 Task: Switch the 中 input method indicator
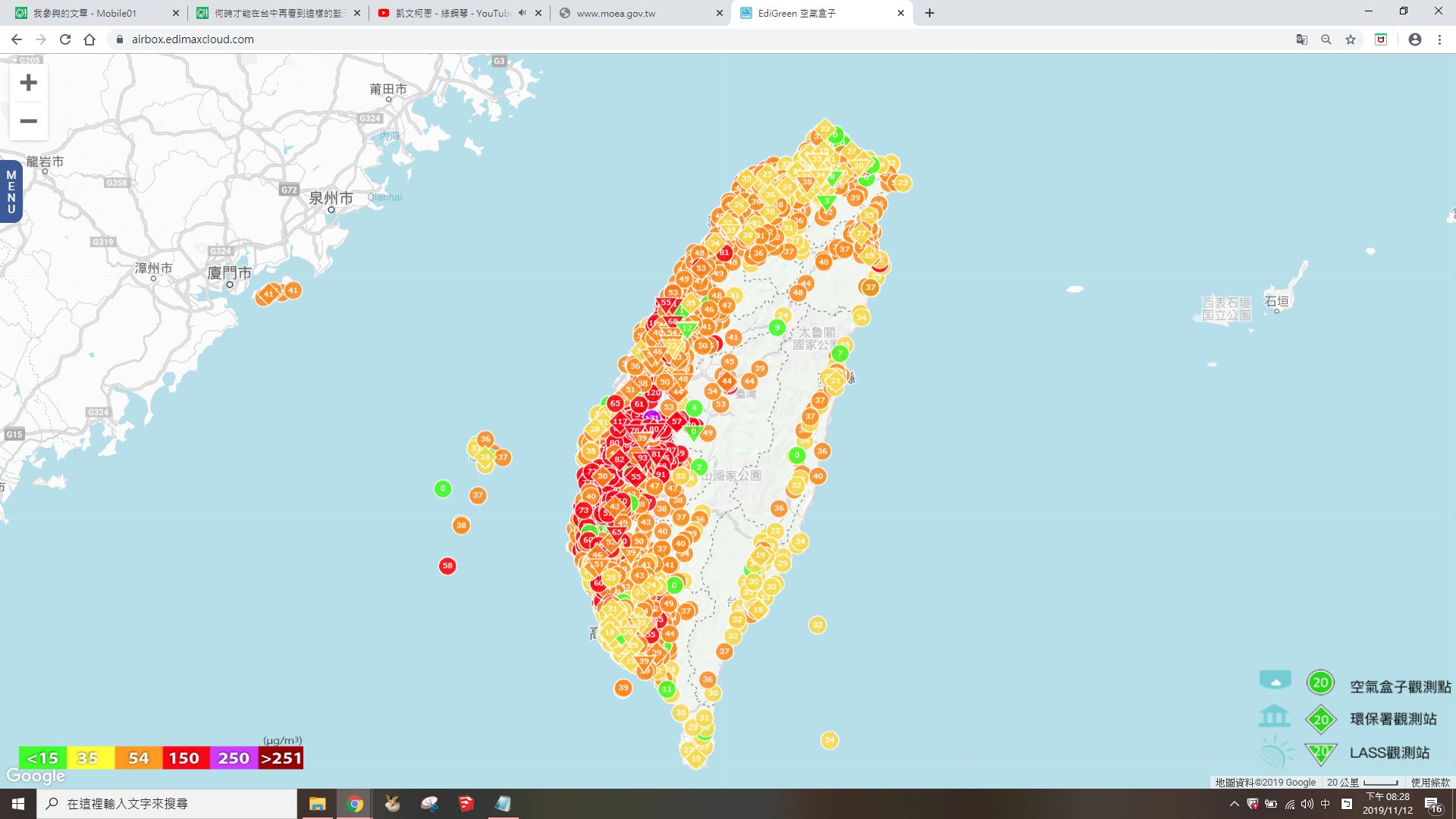click(1326, 804)
